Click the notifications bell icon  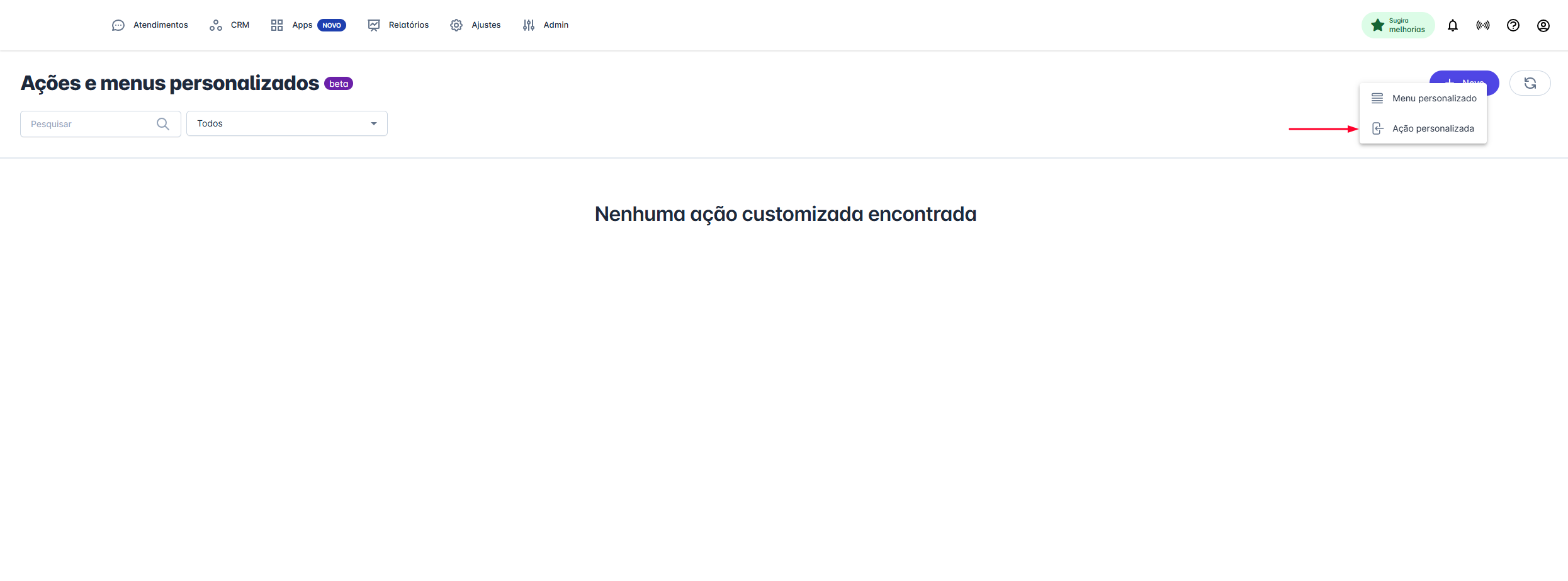pos(1452,25)
